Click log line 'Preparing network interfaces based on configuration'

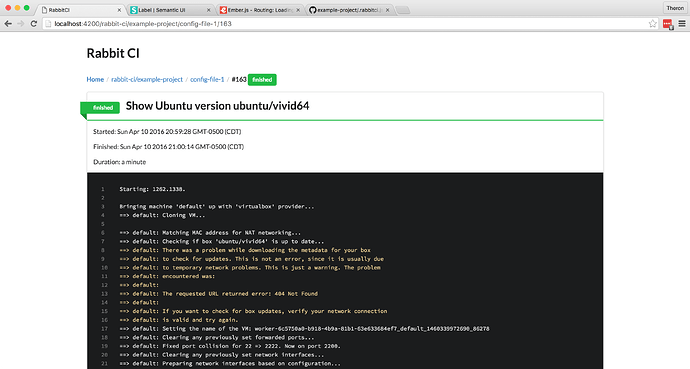point(230,363)
